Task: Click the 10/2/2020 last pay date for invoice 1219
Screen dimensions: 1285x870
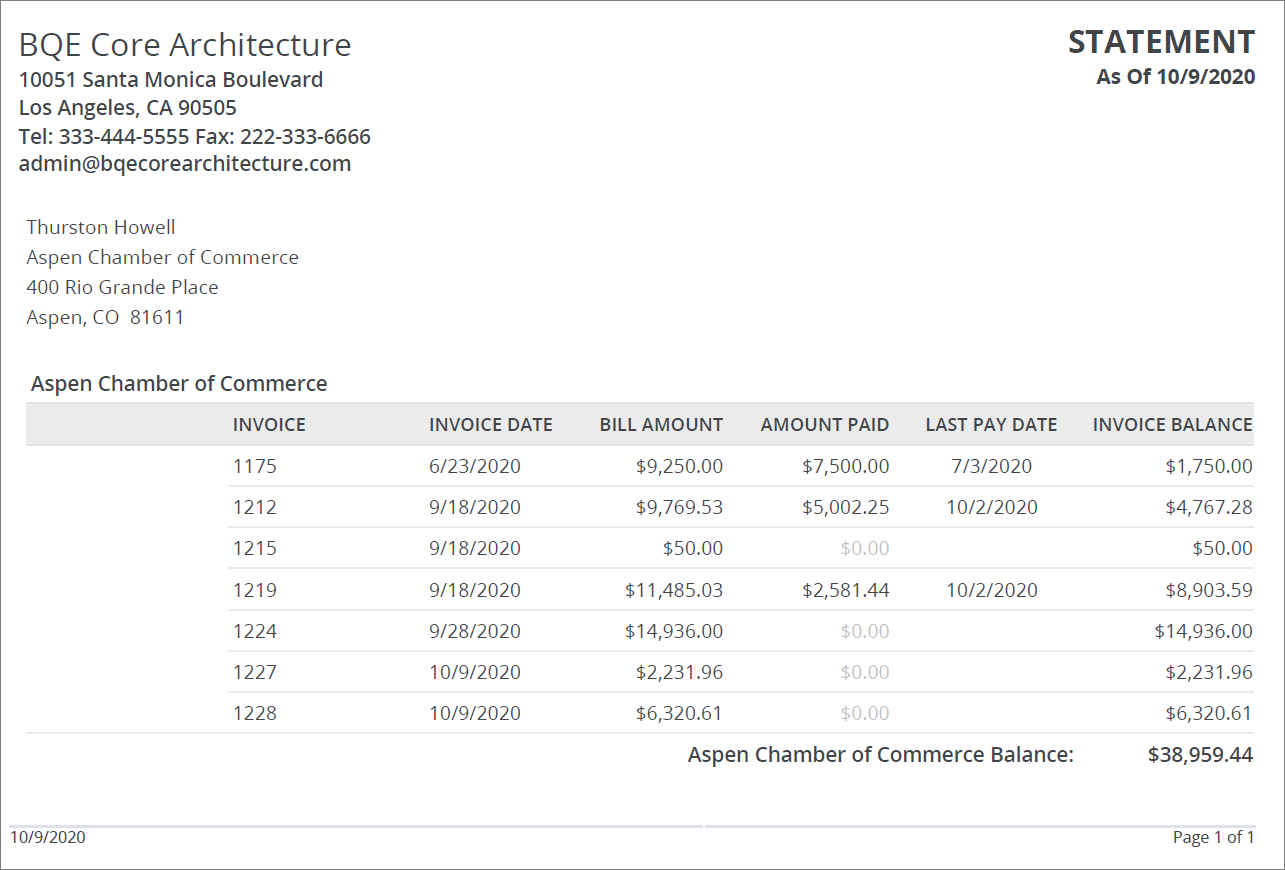Action: [991, 590]
